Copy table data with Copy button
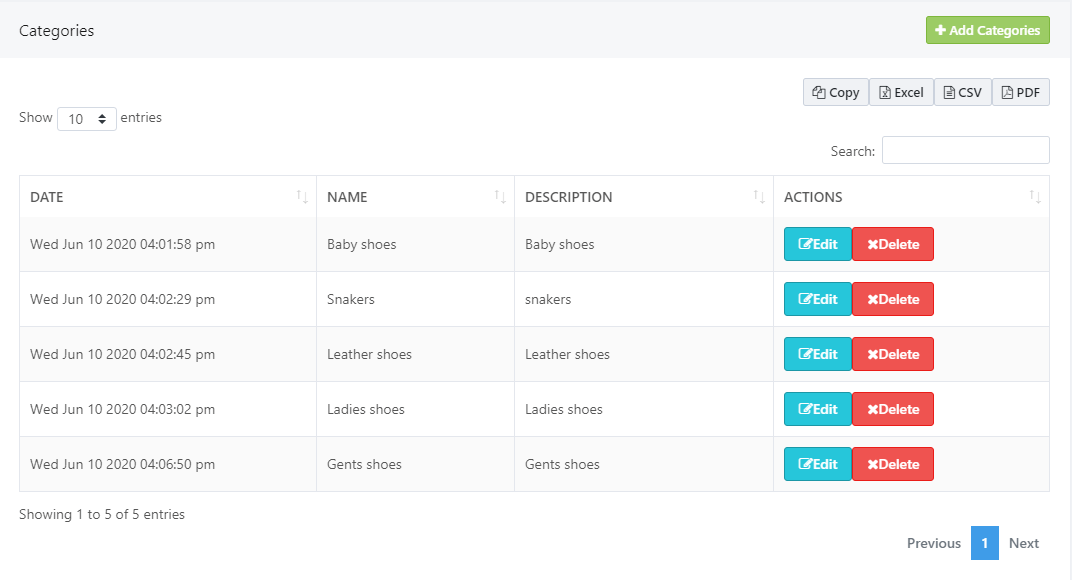The height and width of the screenshot is (580, 1072). click(x=835, y=92)
